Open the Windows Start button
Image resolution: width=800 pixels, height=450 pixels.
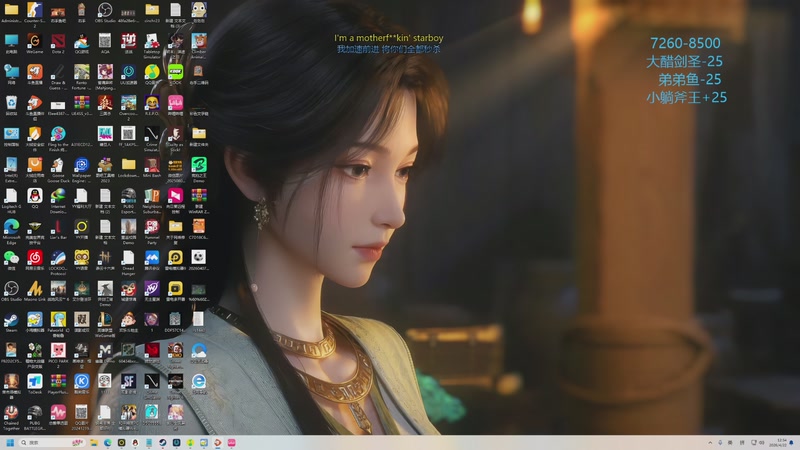[x=10, y=442]
